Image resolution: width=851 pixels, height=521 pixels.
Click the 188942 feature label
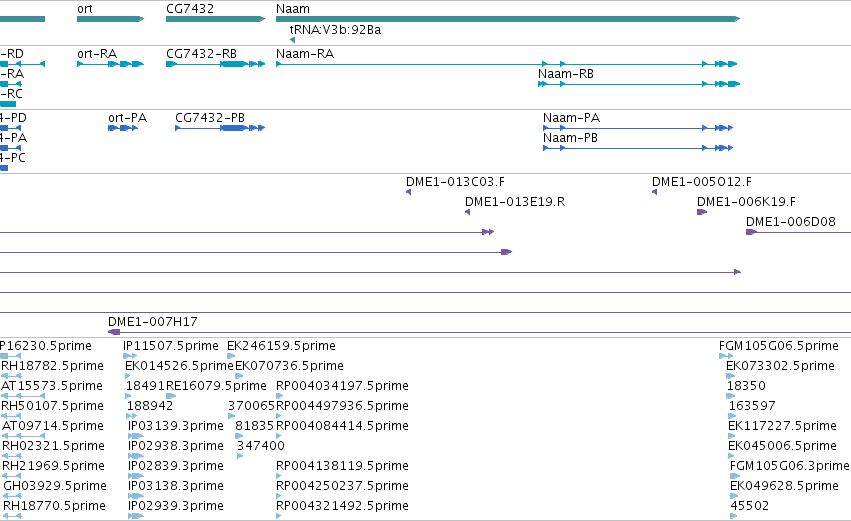[150, 406]
